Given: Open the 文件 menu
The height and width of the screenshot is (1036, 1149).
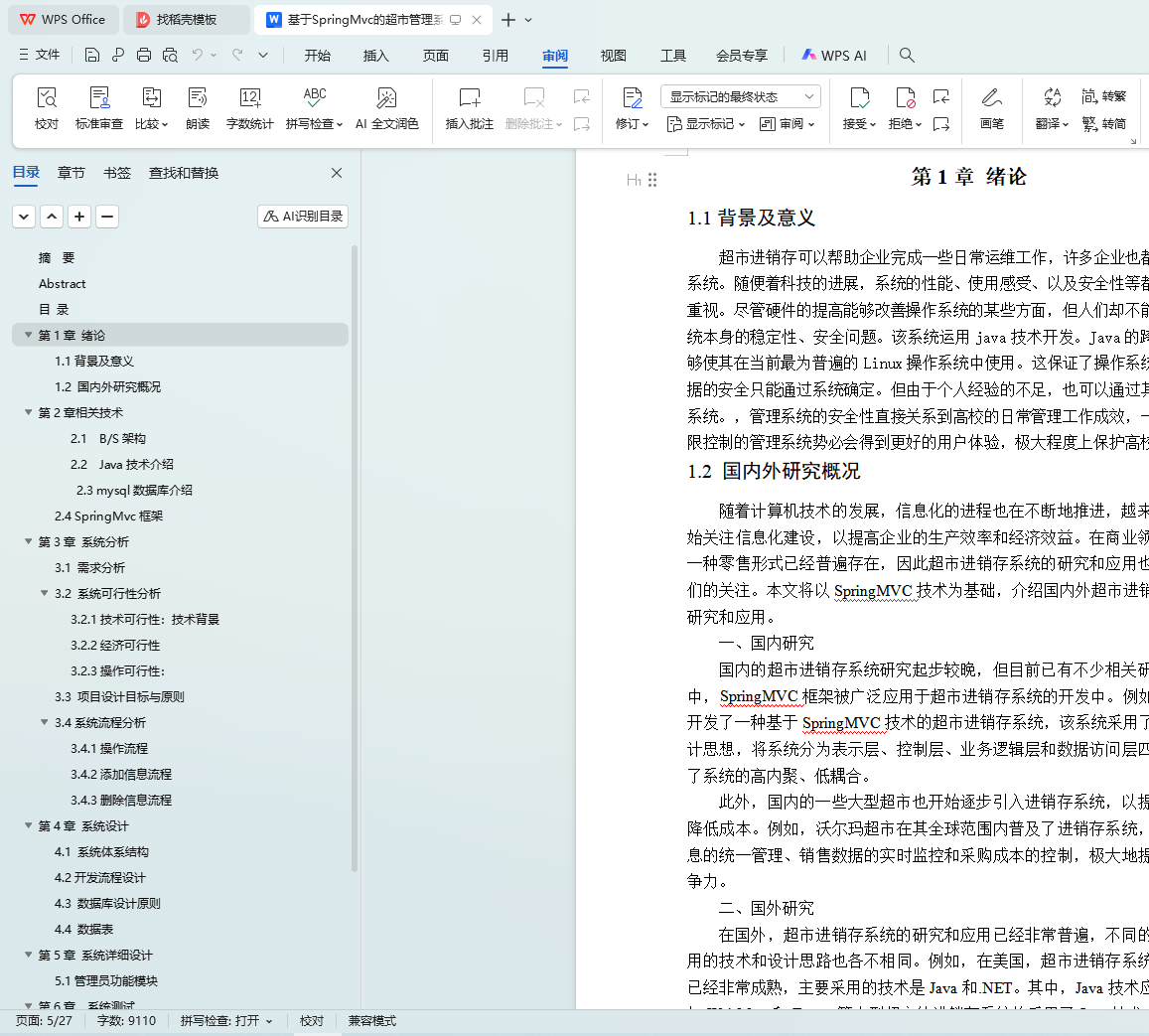Looking at the screenshot, I should [x=40, y=55].
